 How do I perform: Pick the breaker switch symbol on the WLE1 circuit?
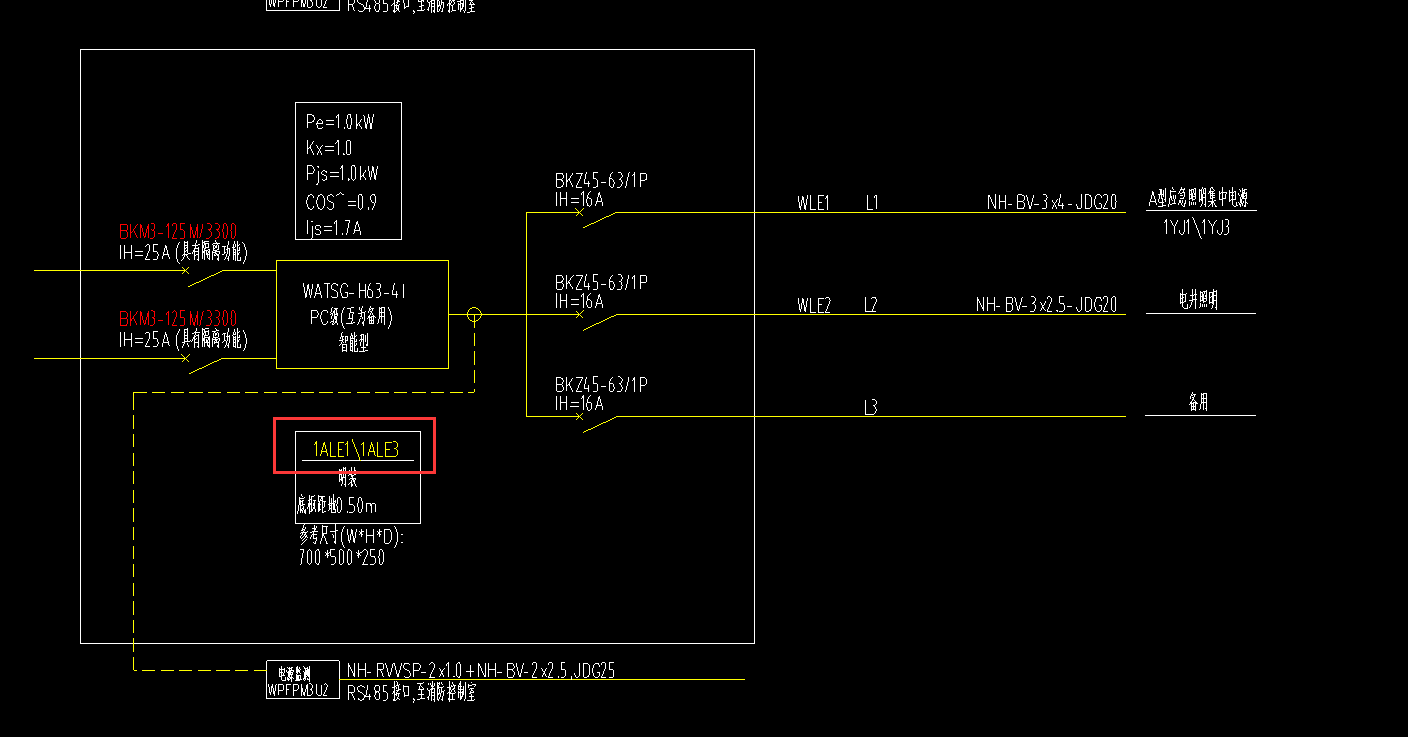click(597, 218)
